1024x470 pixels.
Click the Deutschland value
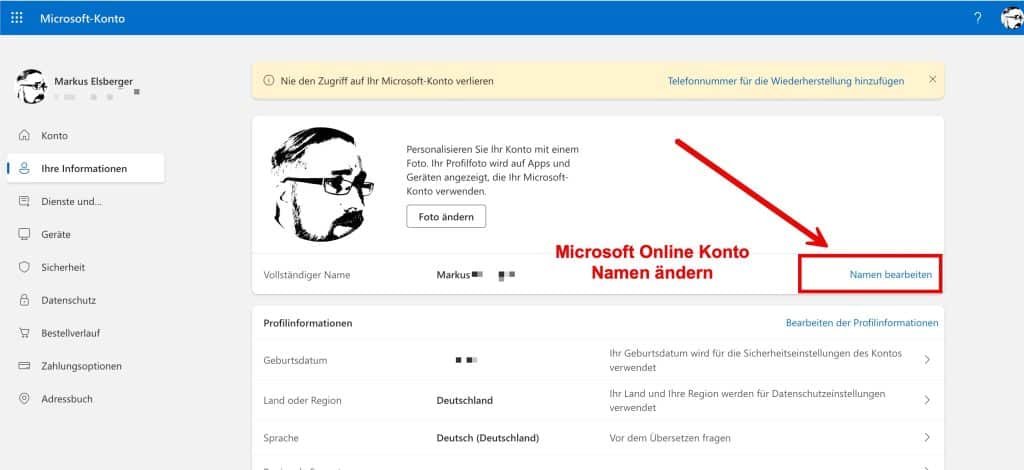[x=464, y=400]
